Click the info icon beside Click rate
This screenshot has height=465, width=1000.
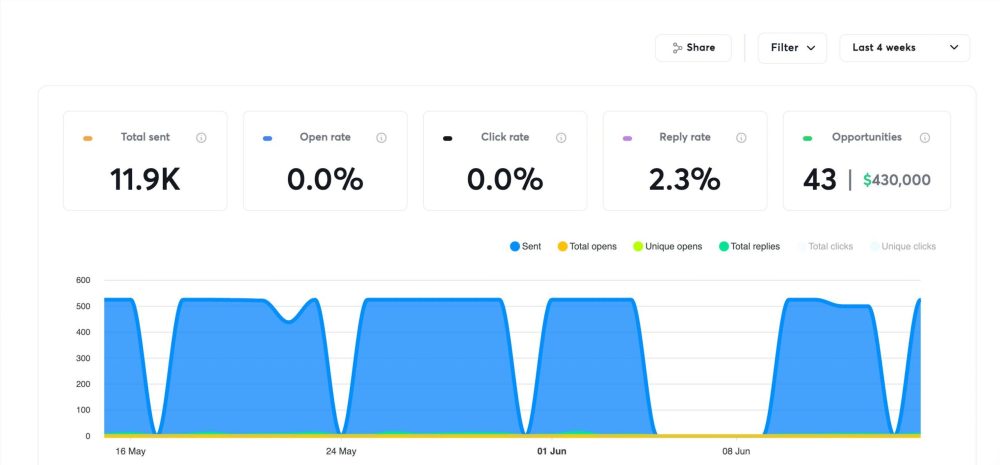point(561,138)
